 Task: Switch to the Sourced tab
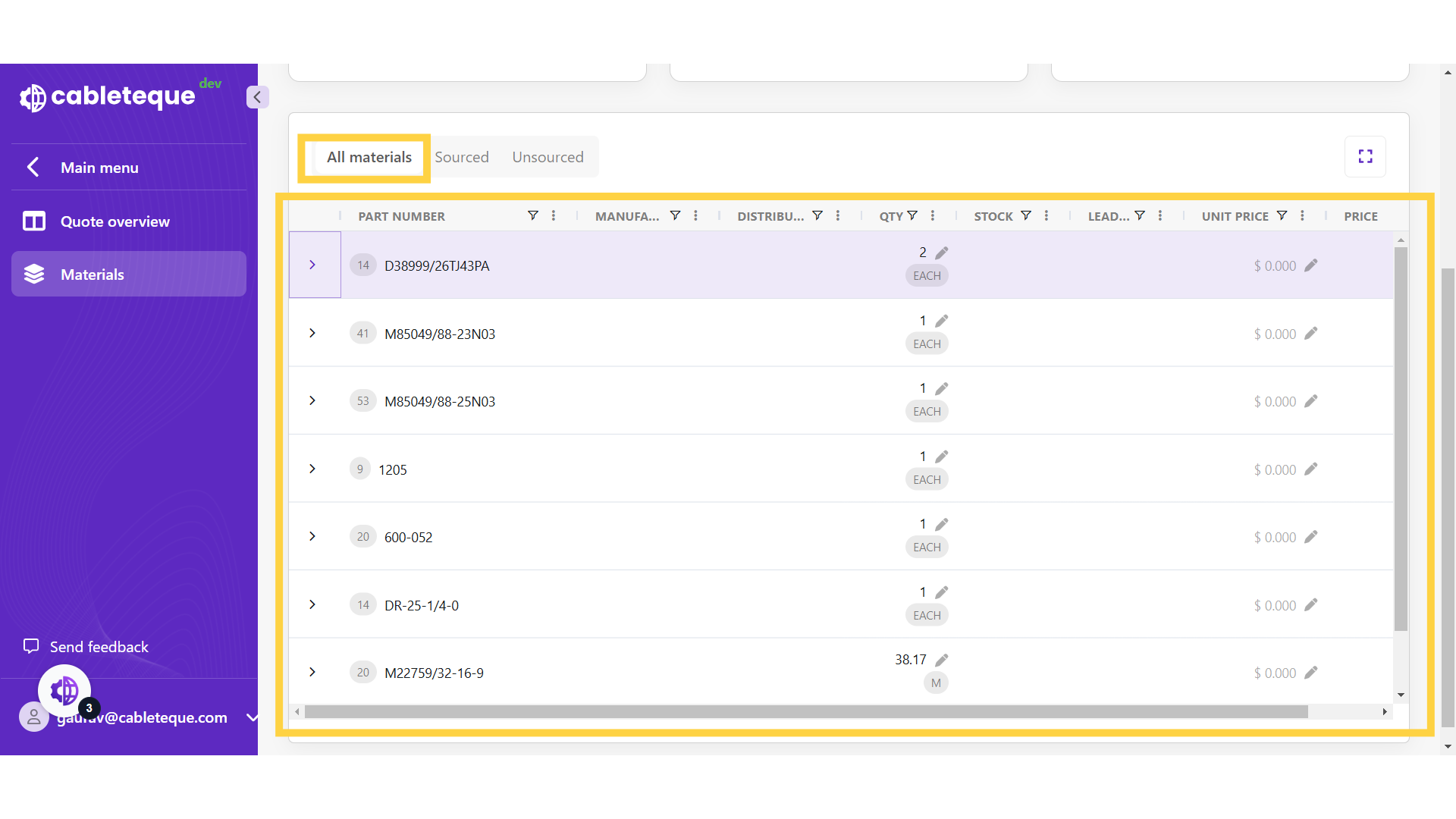462,157
